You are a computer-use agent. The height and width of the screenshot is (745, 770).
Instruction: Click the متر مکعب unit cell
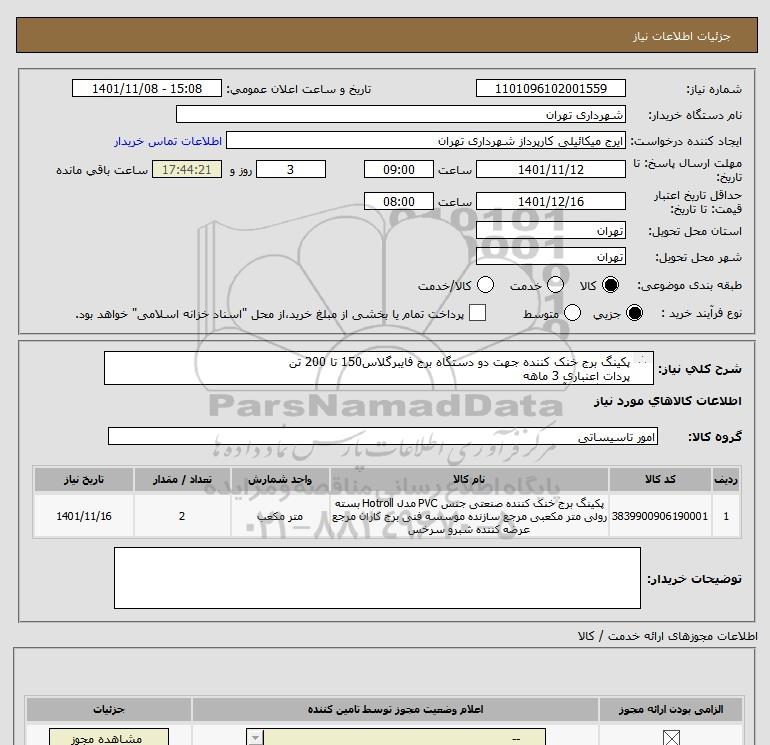click(280, 516)
